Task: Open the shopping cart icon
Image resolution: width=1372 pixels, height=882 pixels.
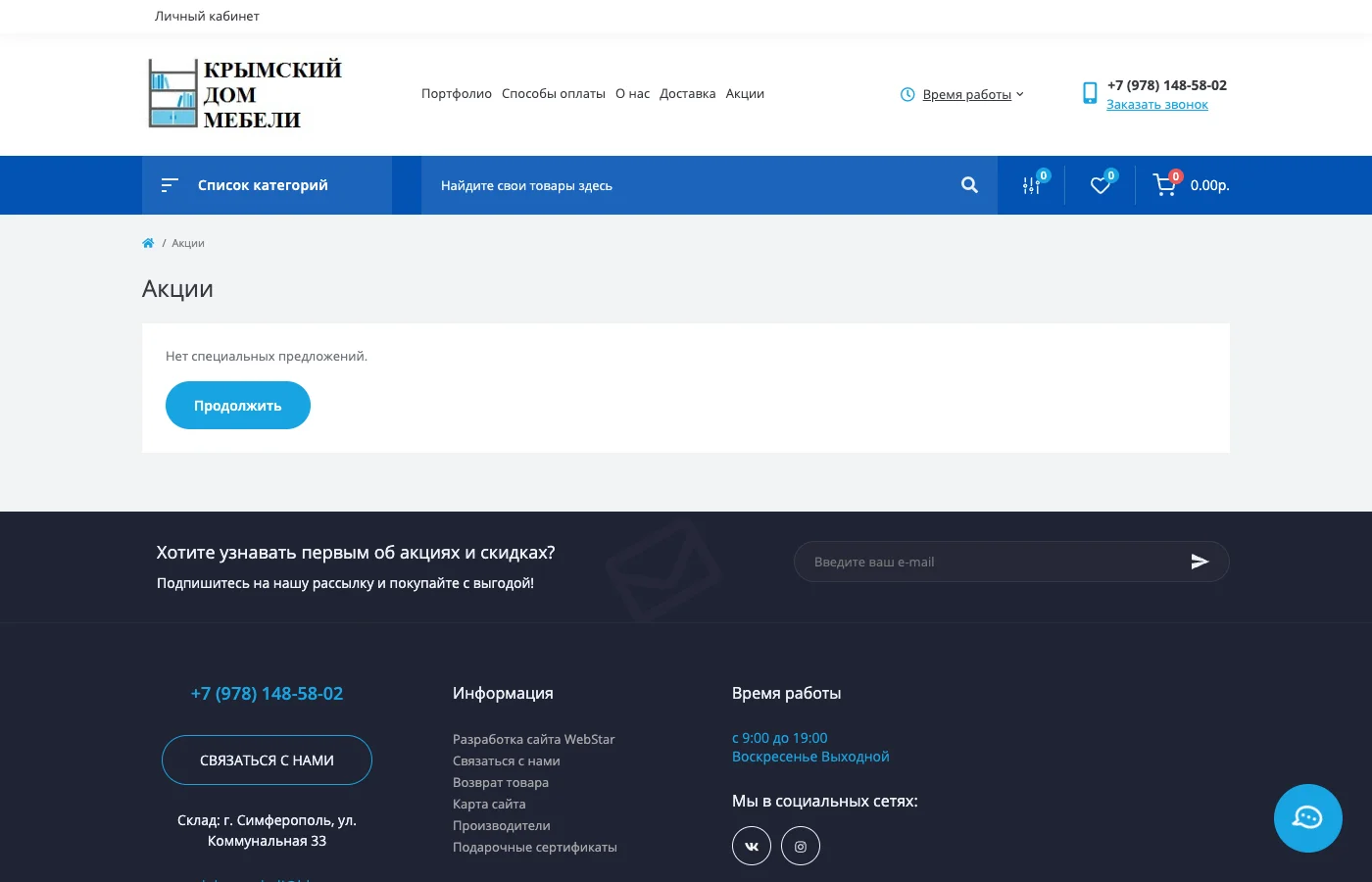Action: click(x=1164, y=185)
